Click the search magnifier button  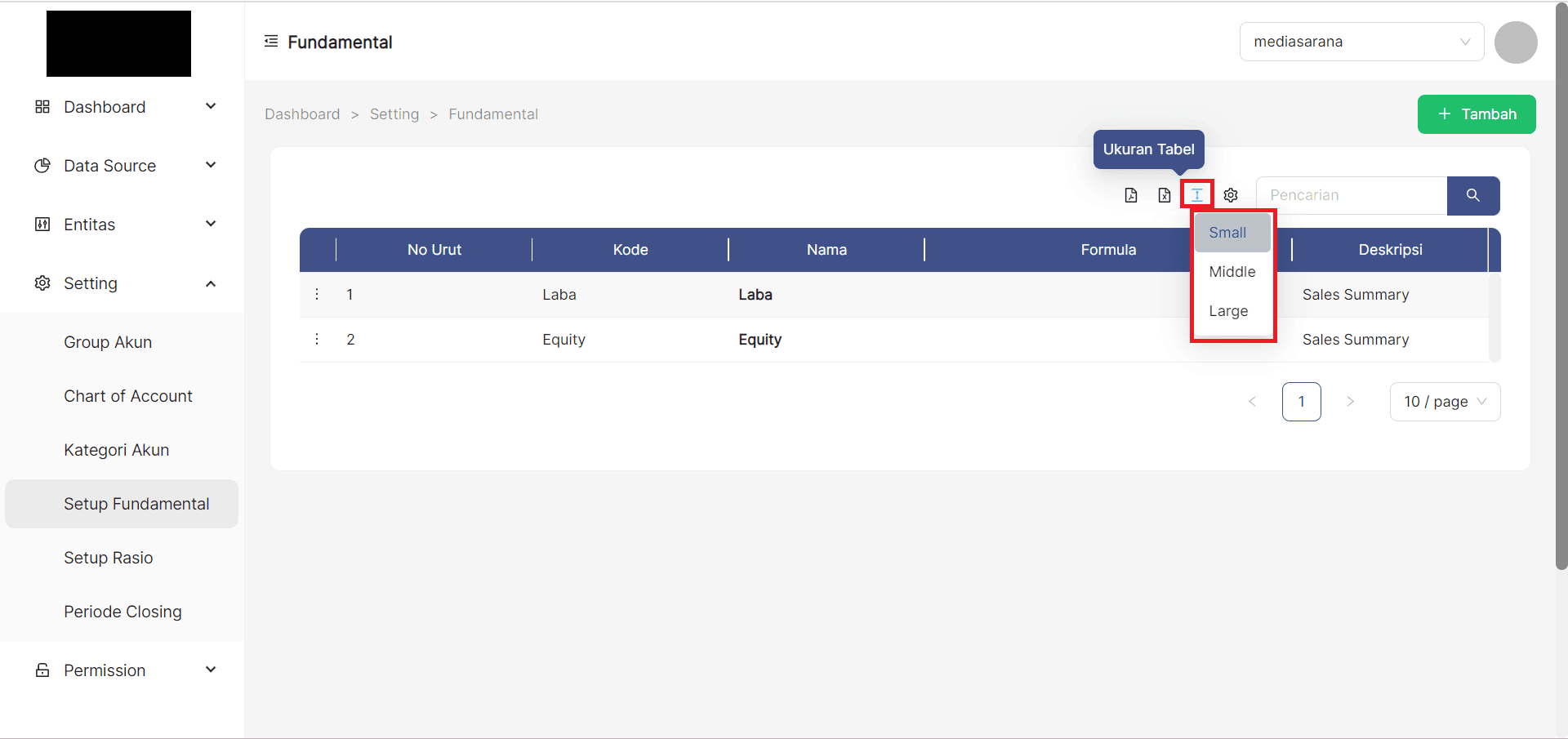(x=1472, y=196)
